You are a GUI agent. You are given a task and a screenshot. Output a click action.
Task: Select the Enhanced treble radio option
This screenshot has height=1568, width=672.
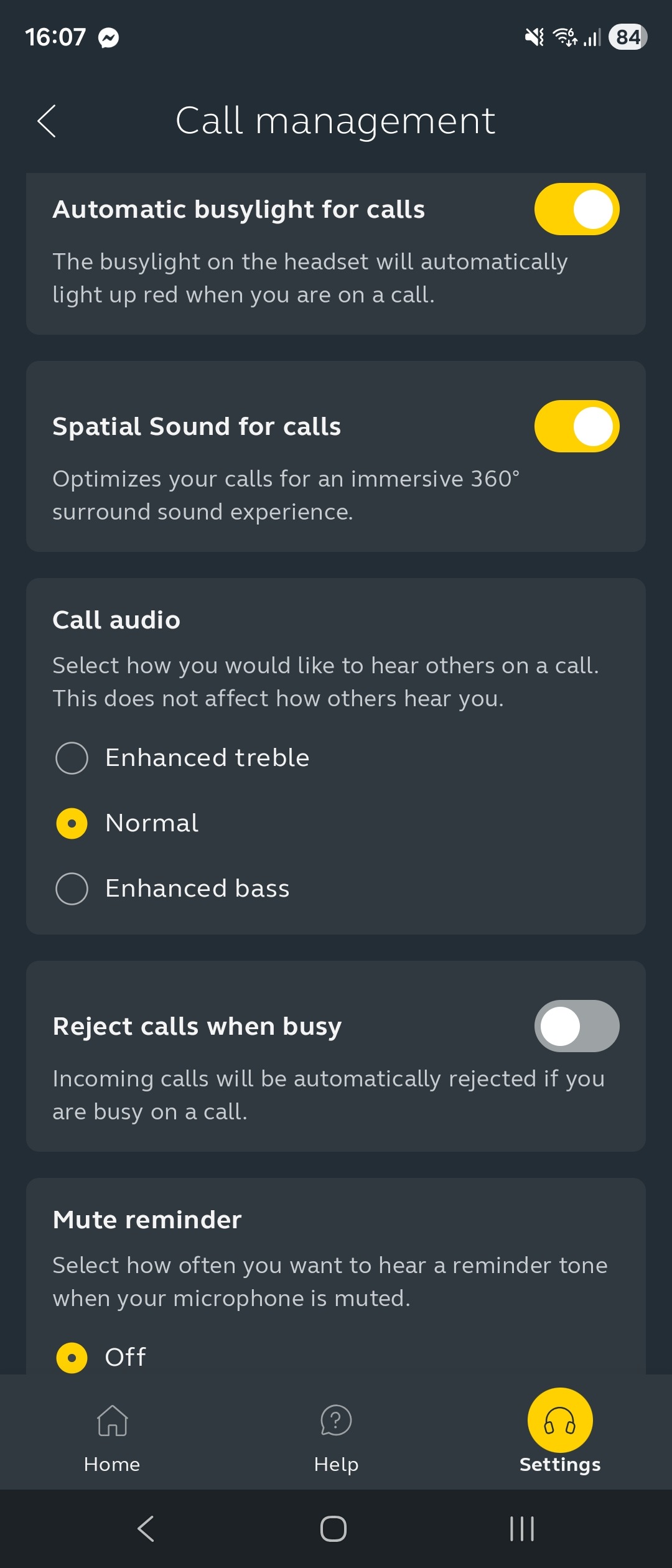pos(72,758)
